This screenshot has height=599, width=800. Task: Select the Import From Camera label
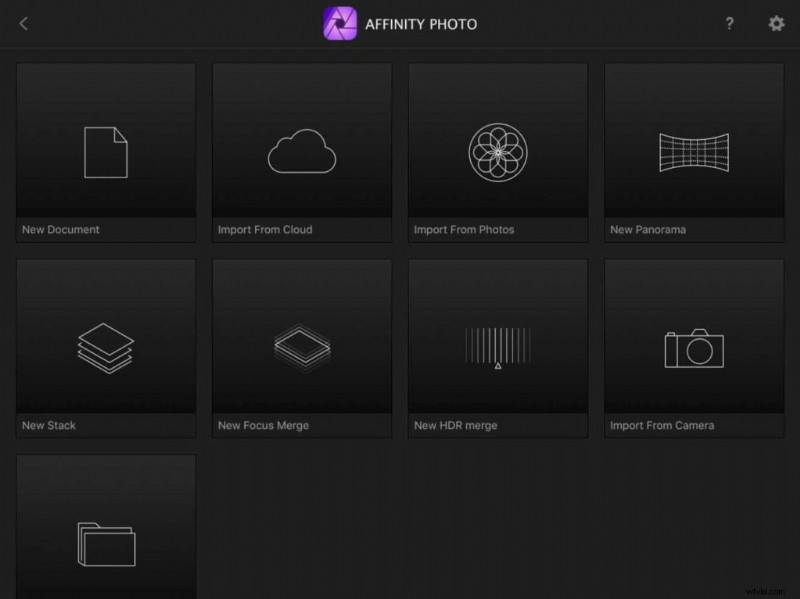[x=662, y=424]
